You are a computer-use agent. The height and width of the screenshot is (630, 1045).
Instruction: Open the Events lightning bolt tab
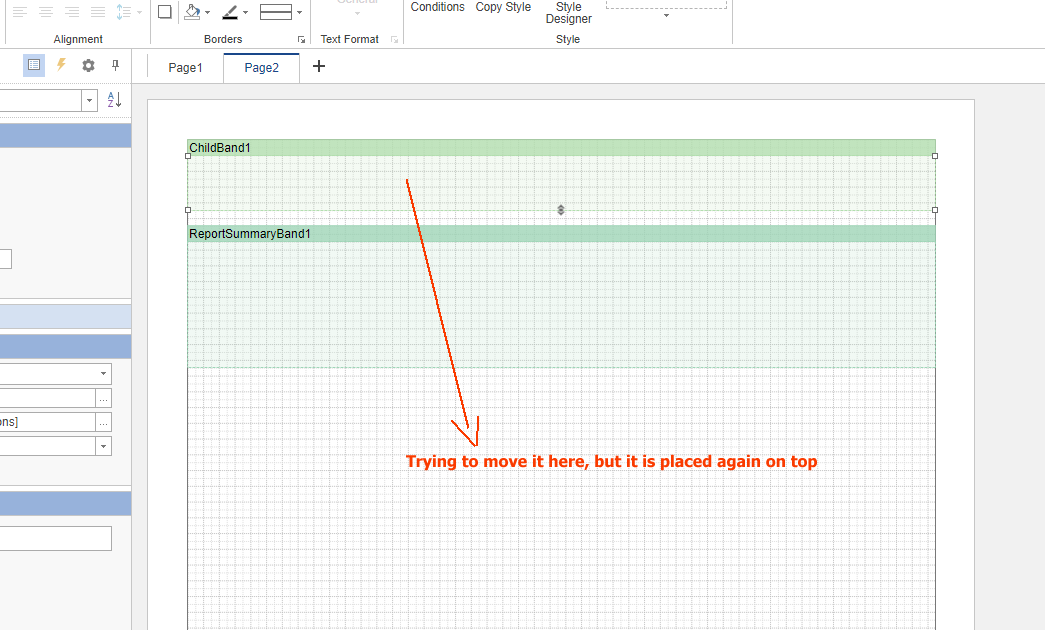61,65
